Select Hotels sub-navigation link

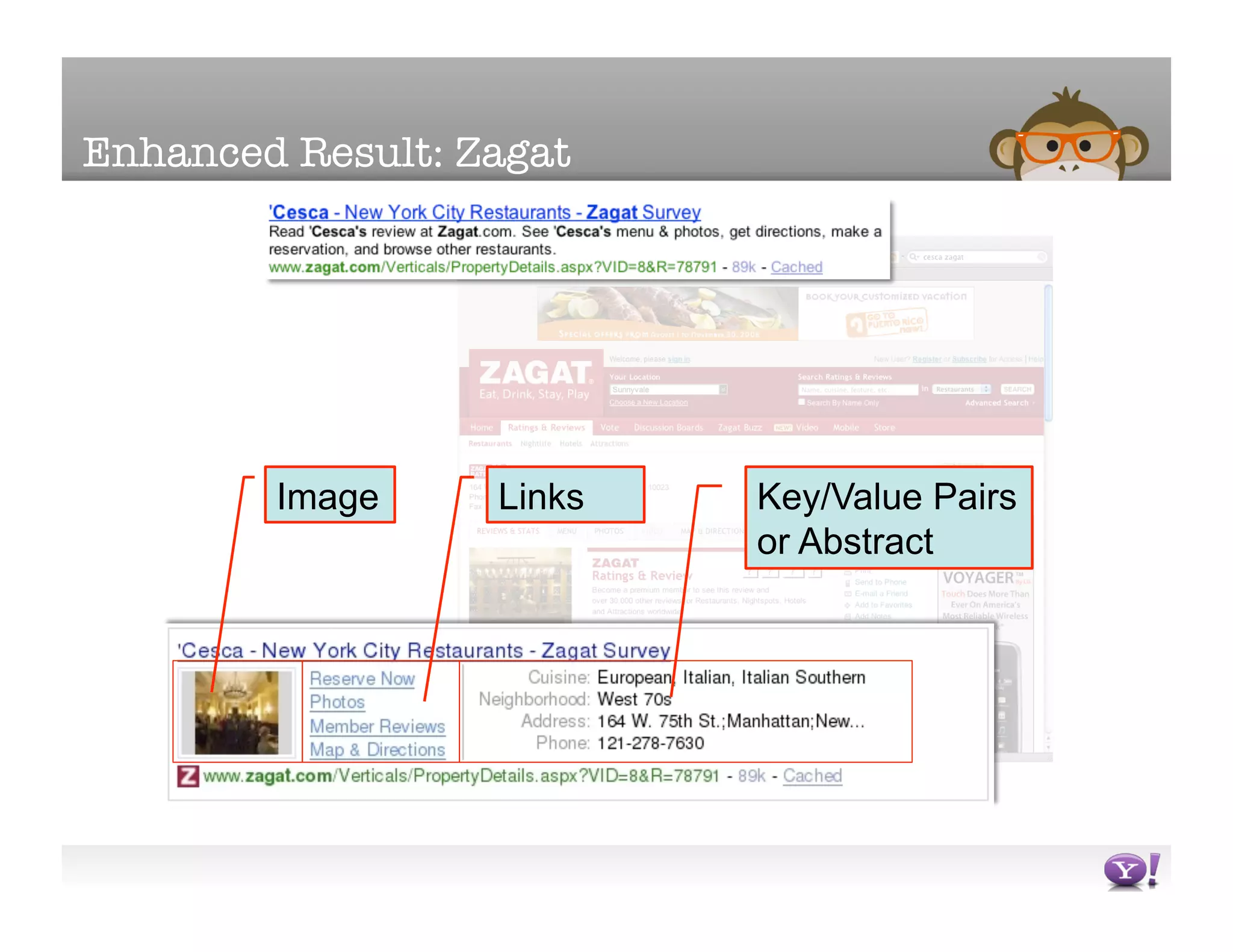571,444
